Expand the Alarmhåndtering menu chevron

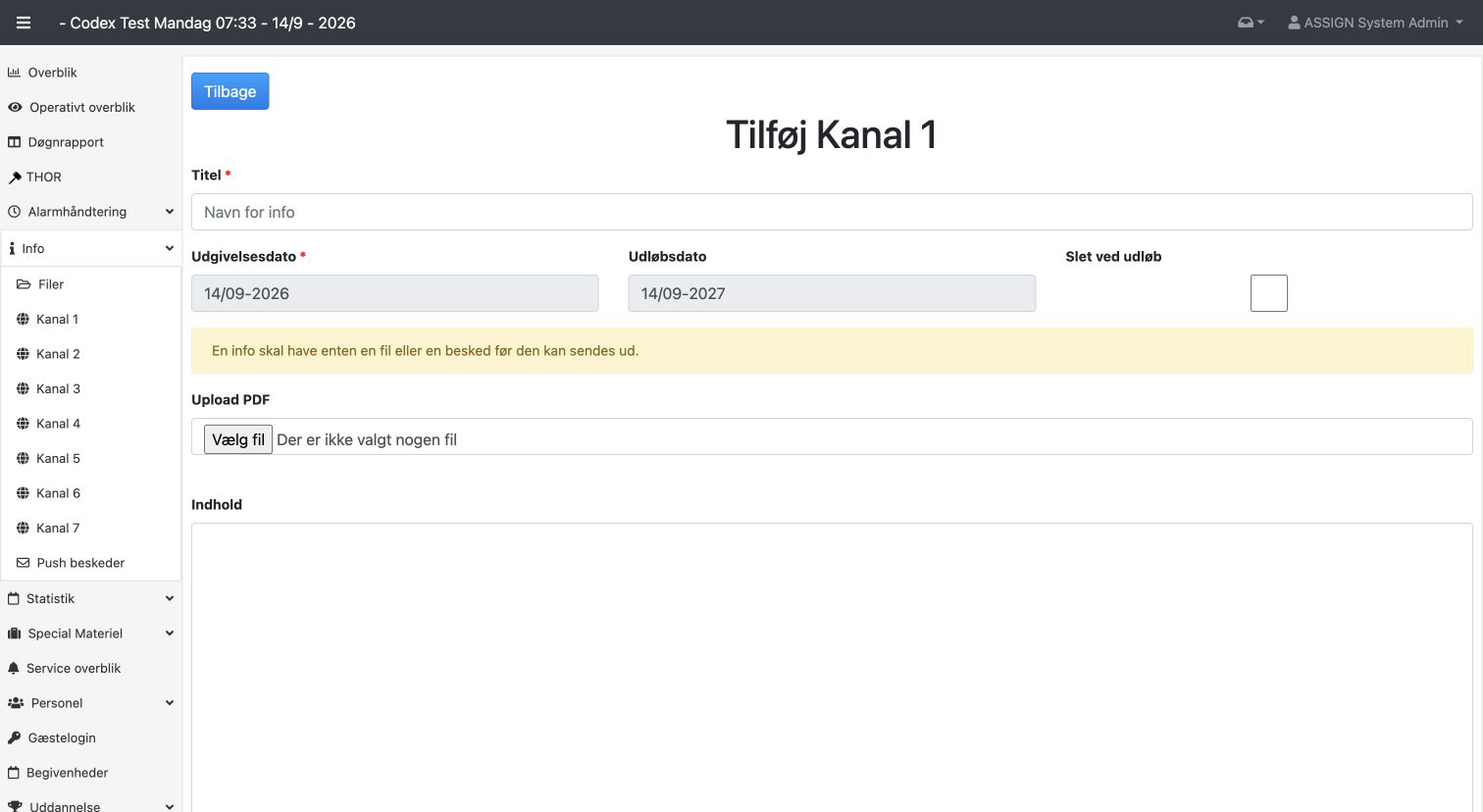(170, 212)
